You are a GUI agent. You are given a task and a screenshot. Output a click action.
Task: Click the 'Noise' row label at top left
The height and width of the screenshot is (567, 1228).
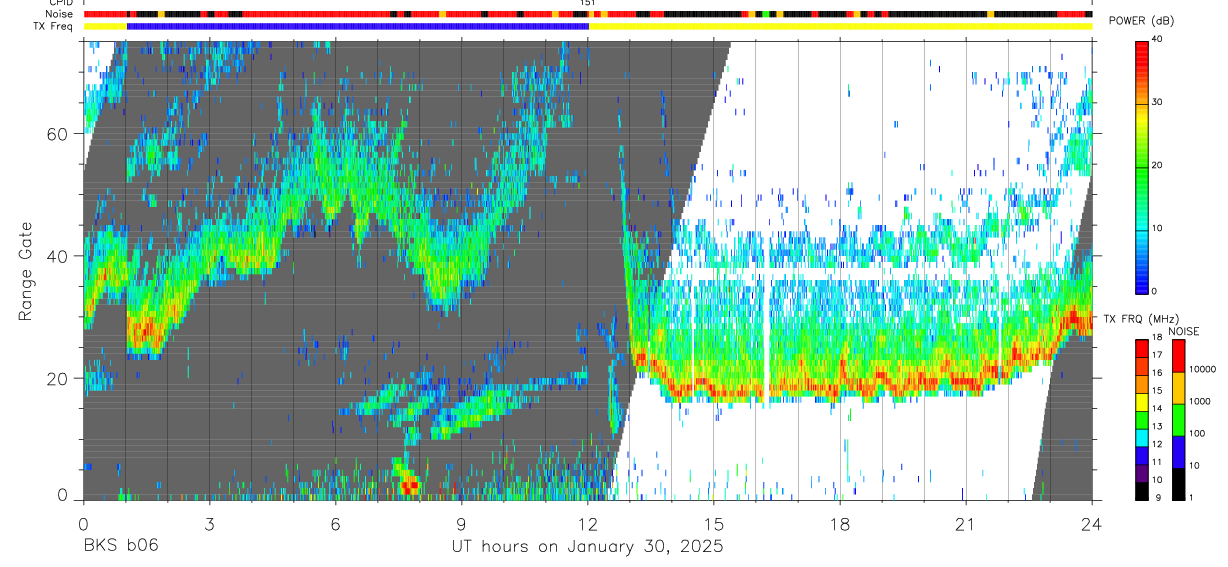click(58, 14)
